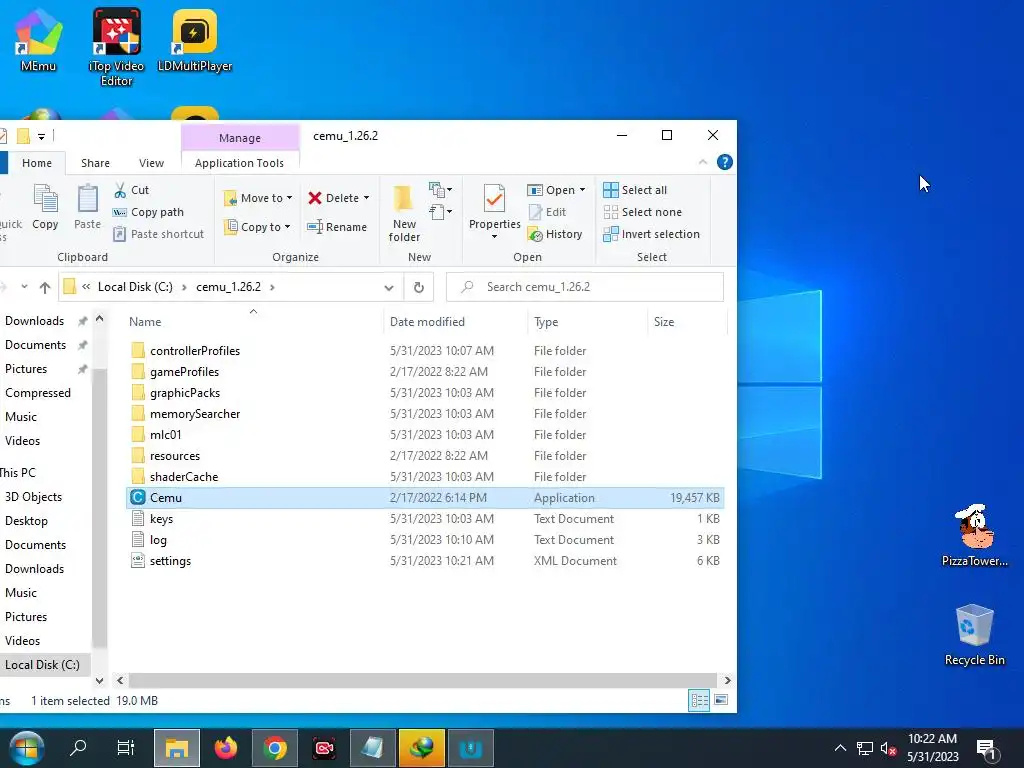Switch to large icons view in status bar
Image resolution: width=1024 pixels, height=768 pixels.
tap(721, 700)
